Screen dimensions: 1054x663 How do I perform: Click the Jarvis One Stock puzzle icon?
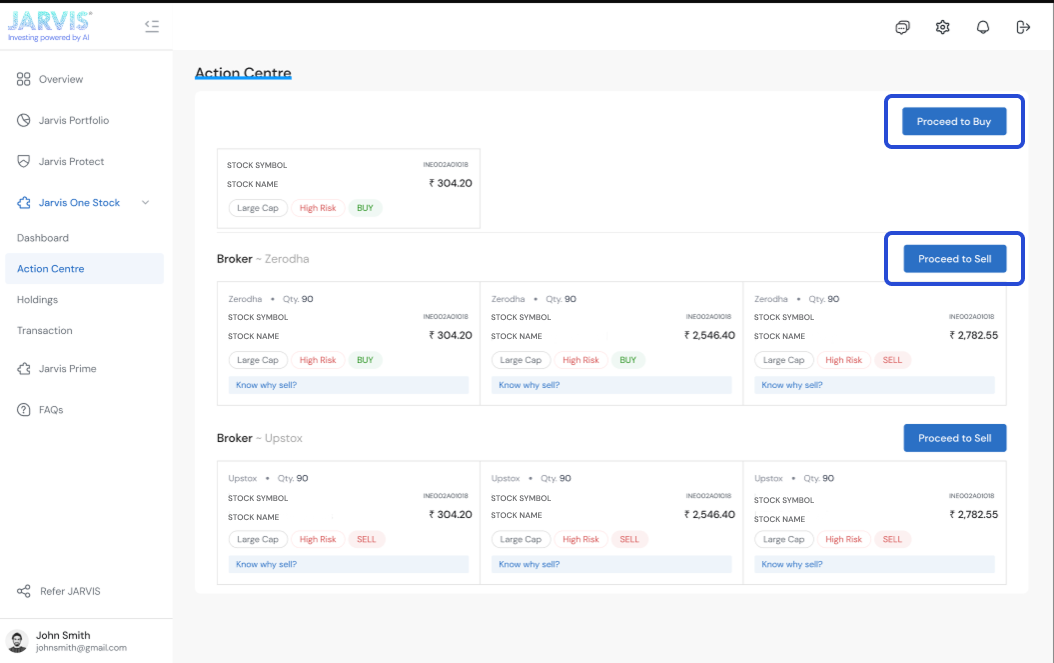tap(24, 202)
